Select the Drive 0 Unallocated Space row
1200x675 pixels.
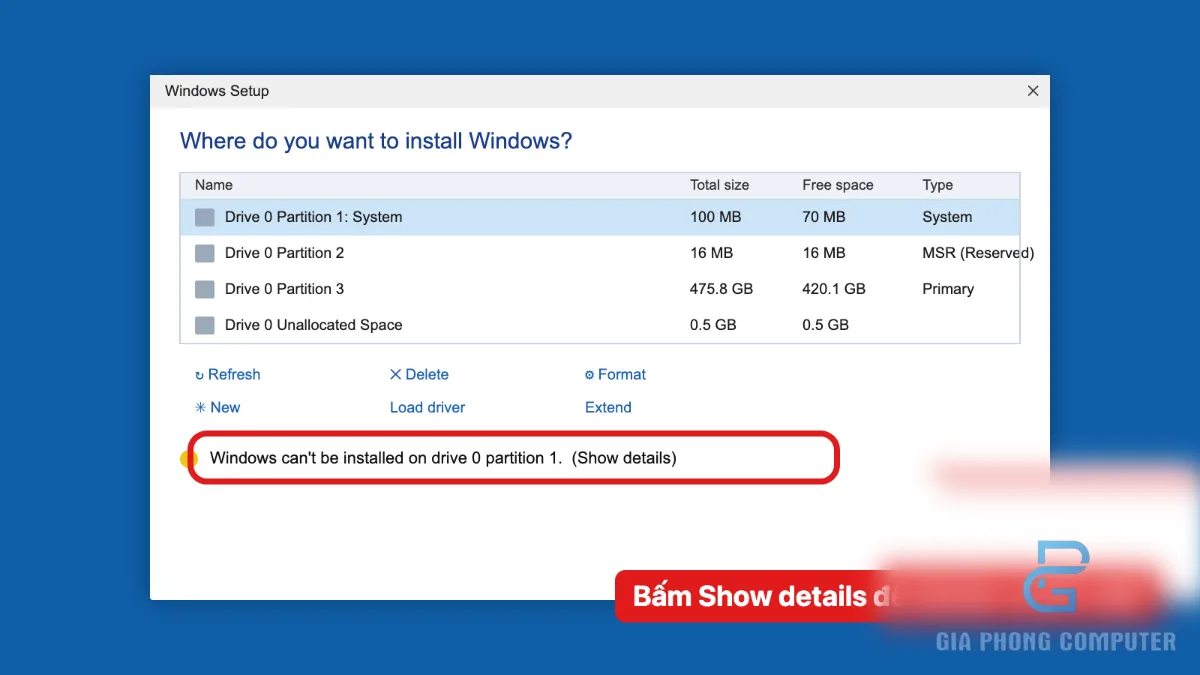600,325
